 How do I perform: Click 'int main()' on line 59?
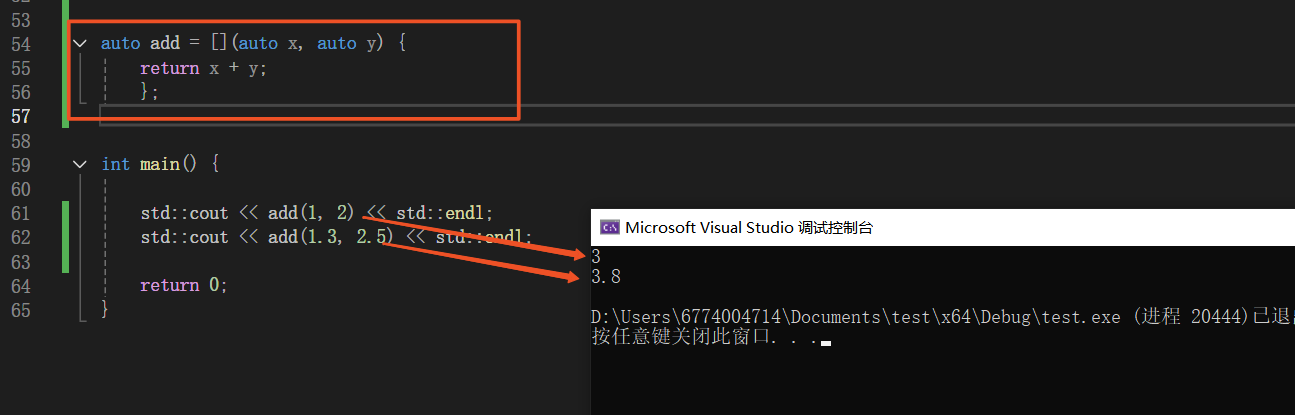(151, 164)
